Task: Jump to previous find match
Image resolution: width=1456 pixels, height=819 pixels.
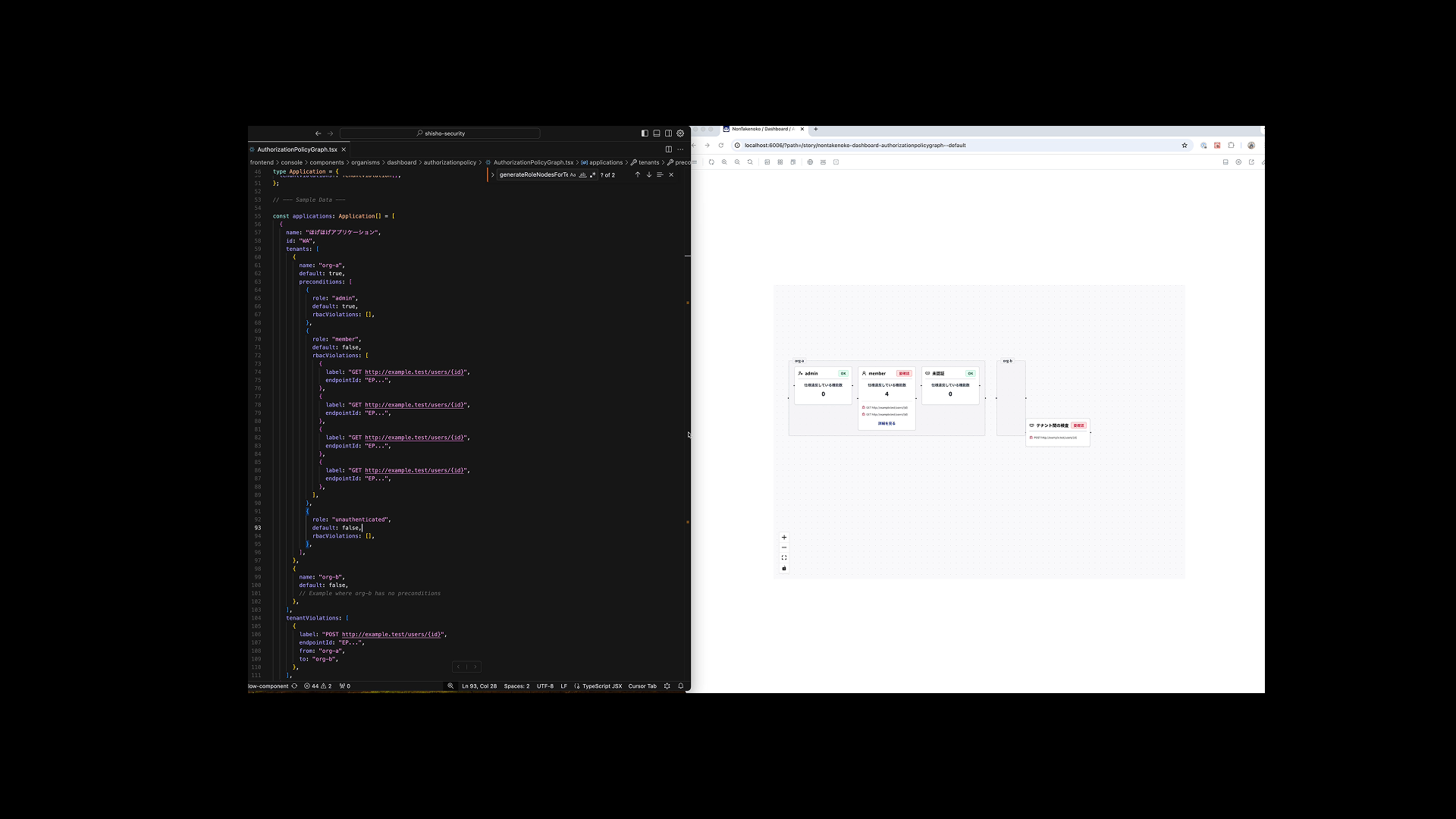Action: pos(638,175)
